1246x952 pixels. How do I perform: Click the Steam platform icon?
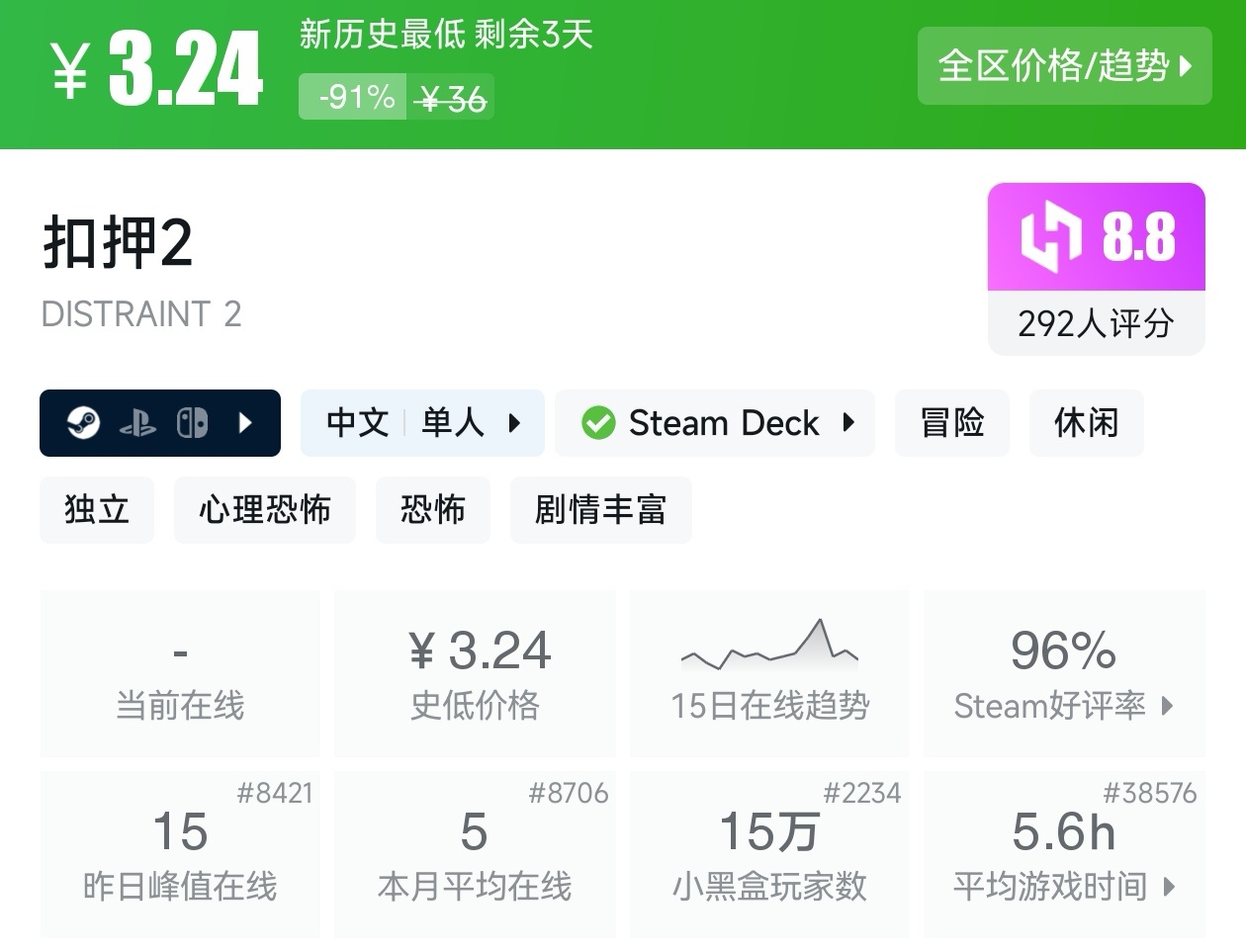pyautogui.click(x=83, y=423)
